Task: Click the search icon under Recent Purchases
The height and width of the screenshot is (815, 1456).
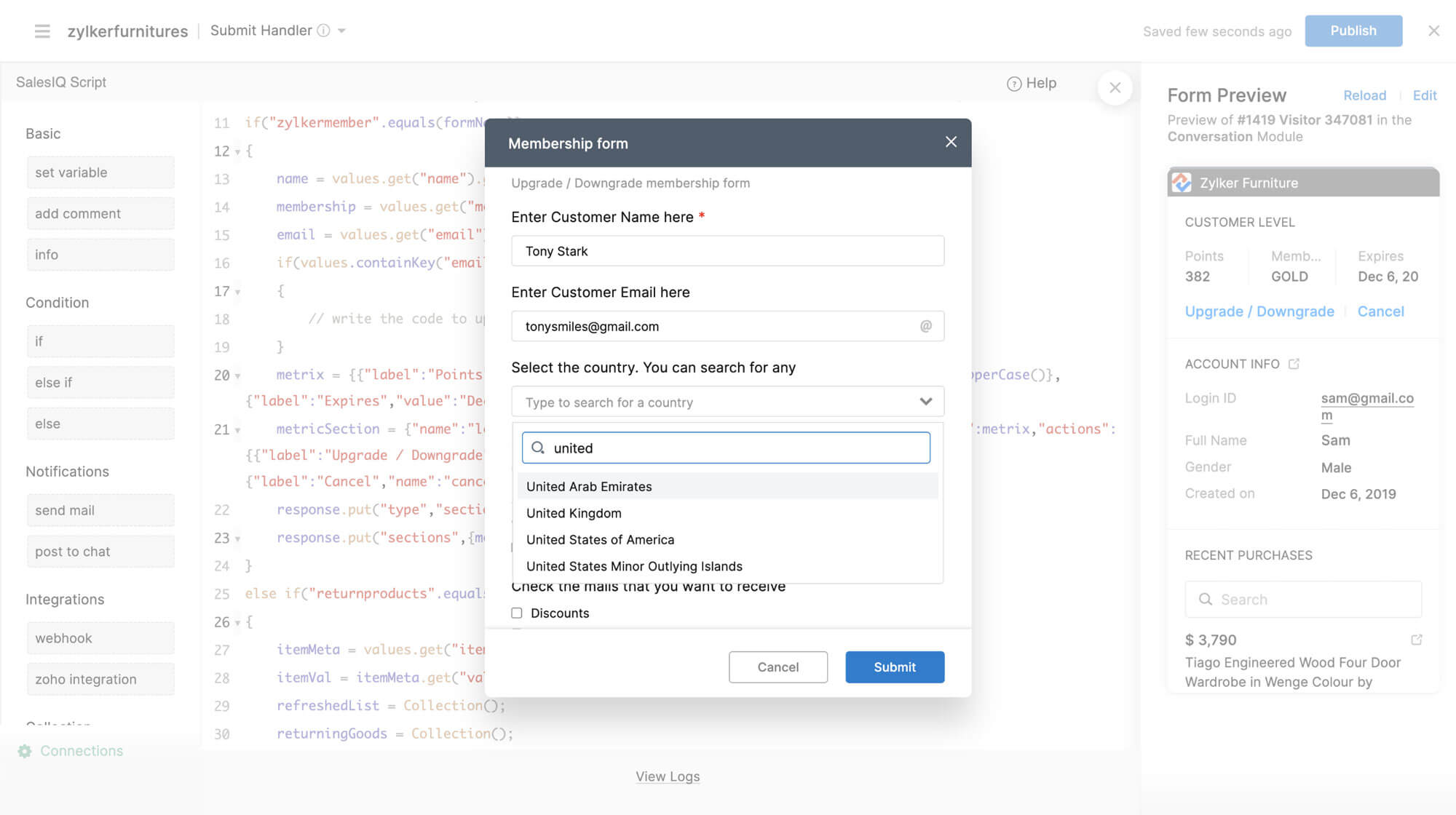Action: click(1205, 599)
